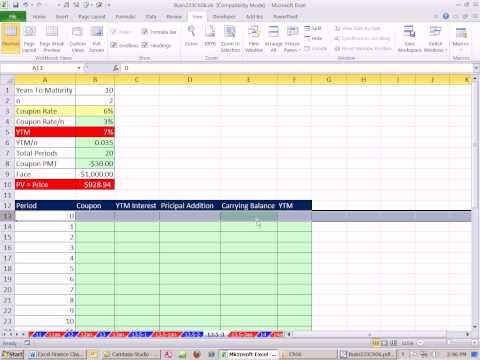Switch to Page Break Preview from status bar
Image resolution: width=480 pixels, height=360 pixels.
[393, 342]
